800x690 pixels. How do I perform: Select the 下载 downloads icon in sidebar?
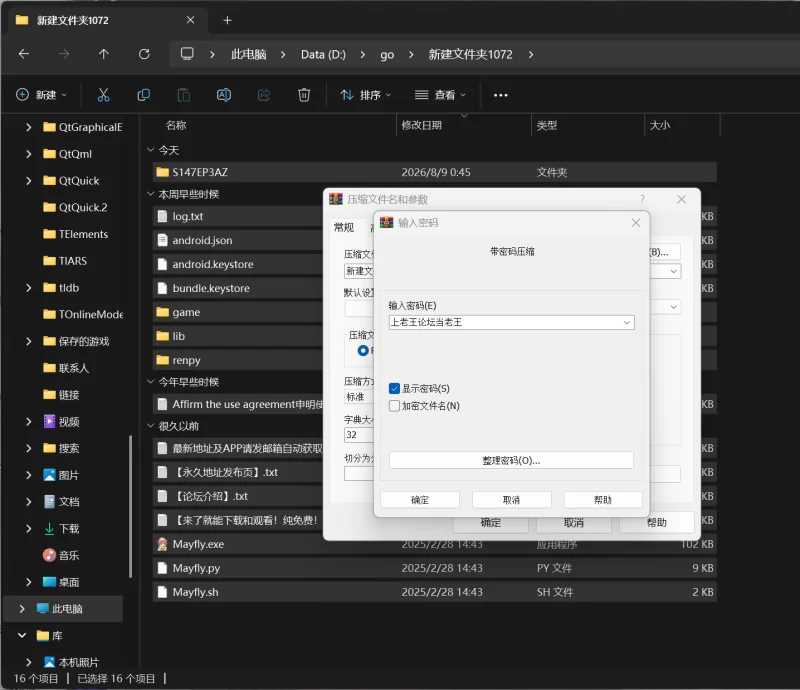[49, 529]
